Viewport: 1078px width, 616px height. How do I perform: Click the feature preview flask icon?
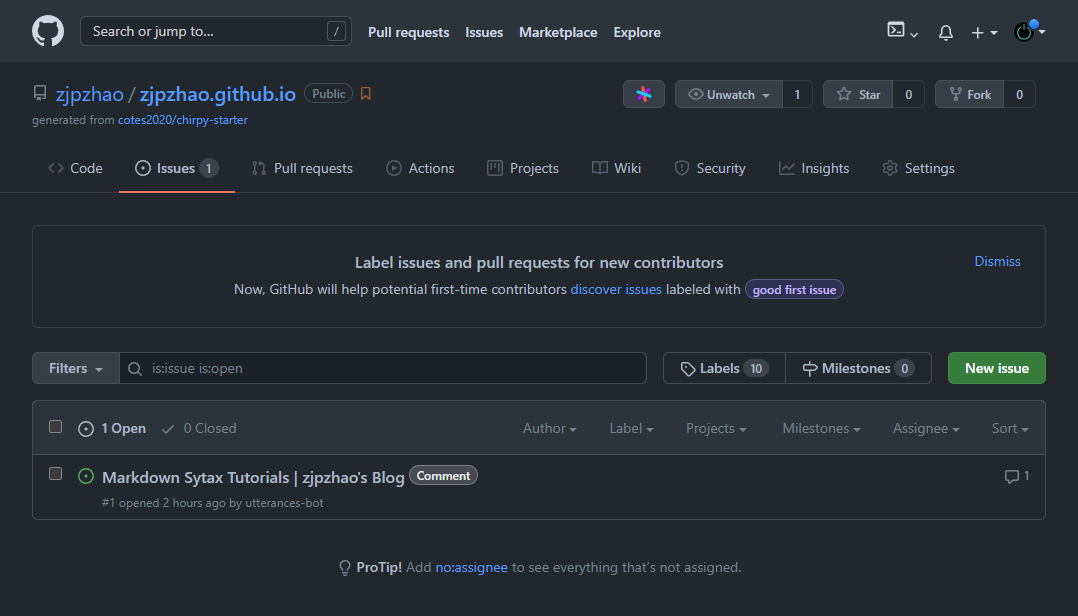tap(644, 93)
